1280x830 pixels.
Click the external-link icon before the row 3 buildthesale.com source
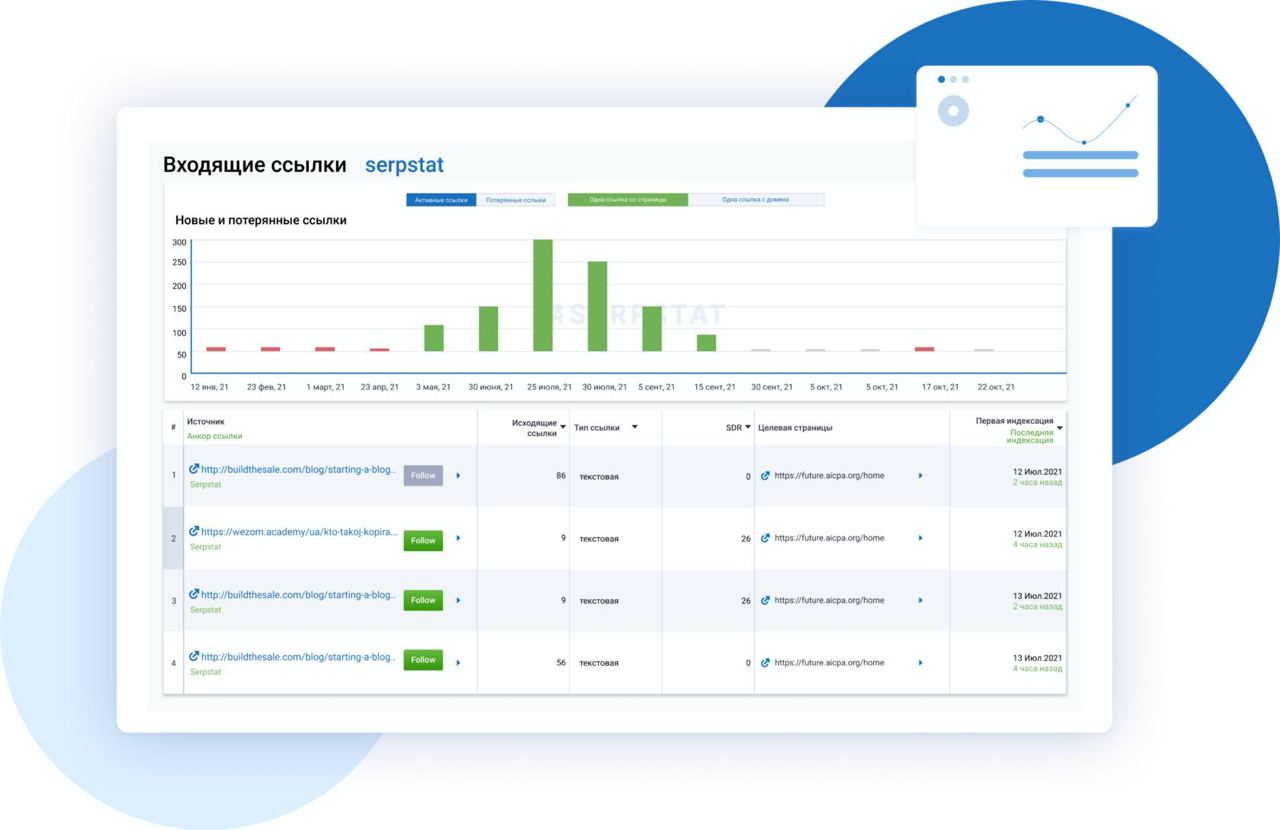click(194, 594)
